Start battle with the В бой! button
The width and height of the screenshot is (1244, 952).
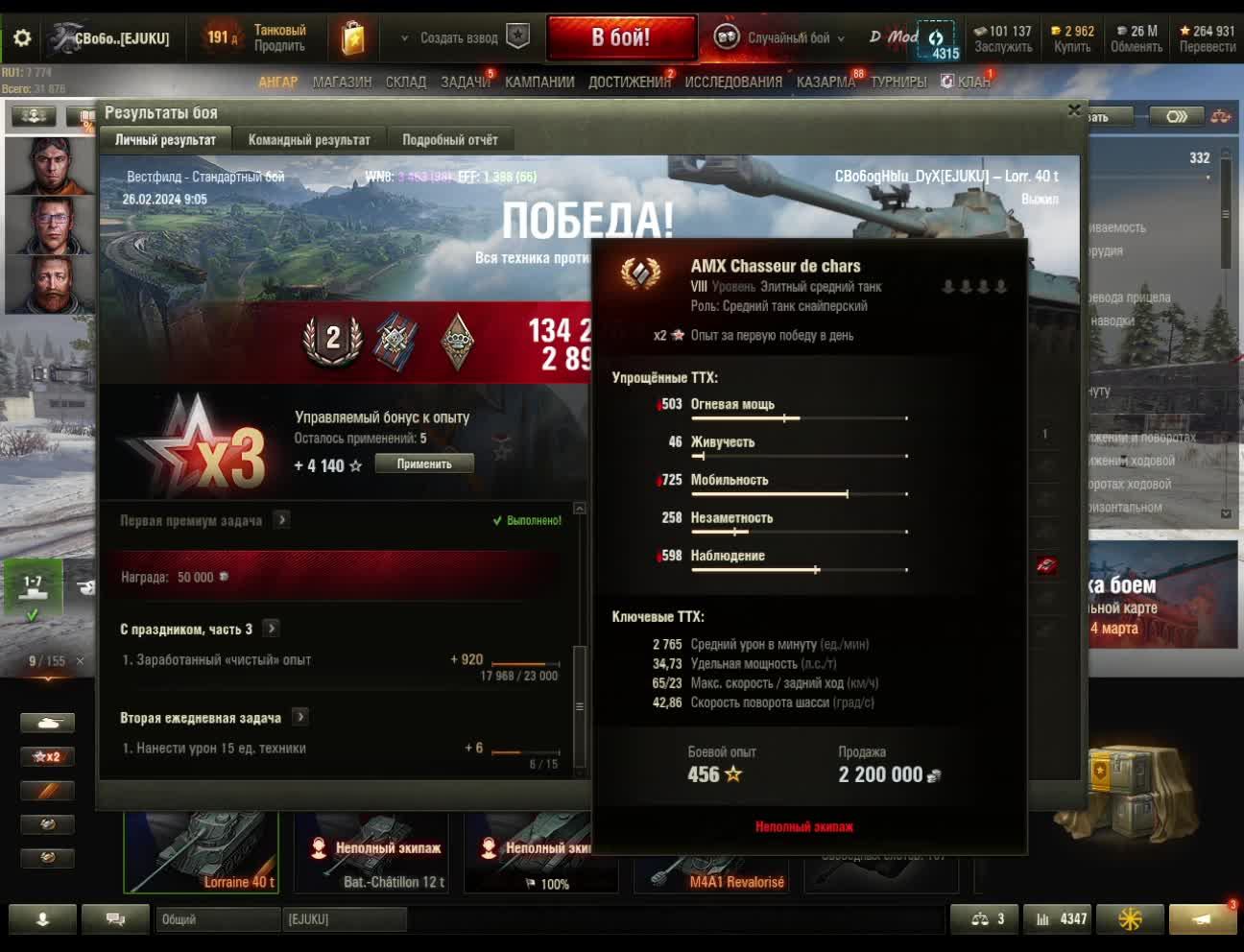click(621, 38)
